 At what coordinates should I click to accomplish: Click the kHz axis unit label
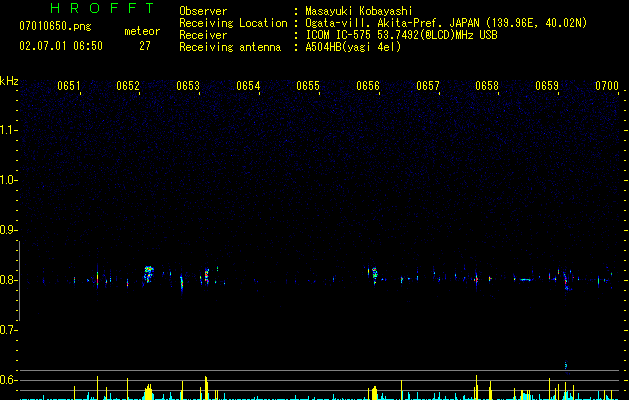(x=9, y=81)
